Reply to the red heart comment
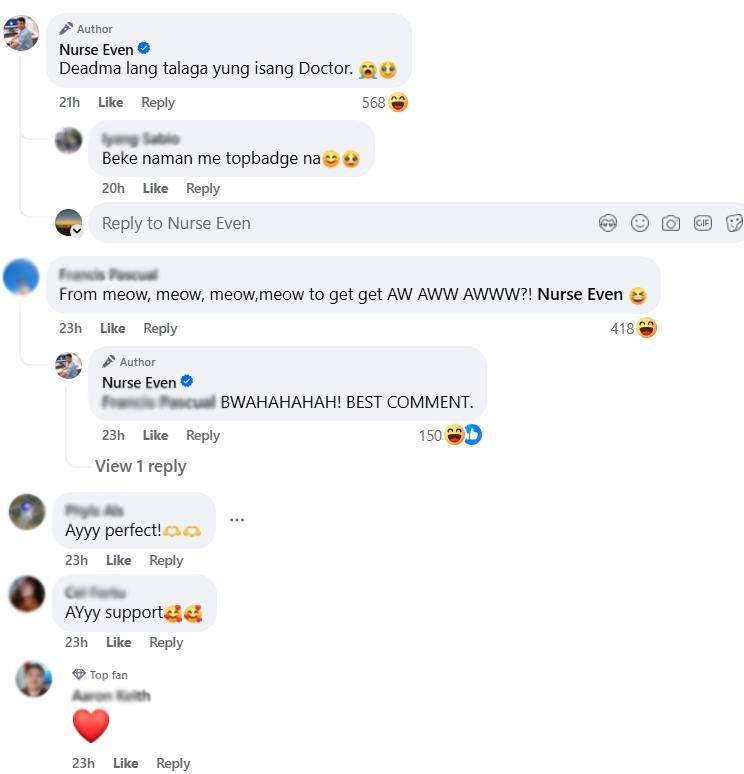 click(173, 763)
